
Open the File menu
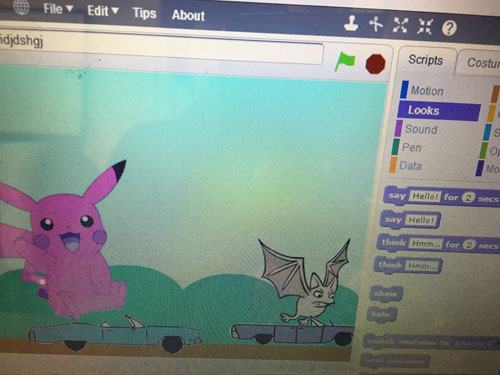(x=58, y=9)
